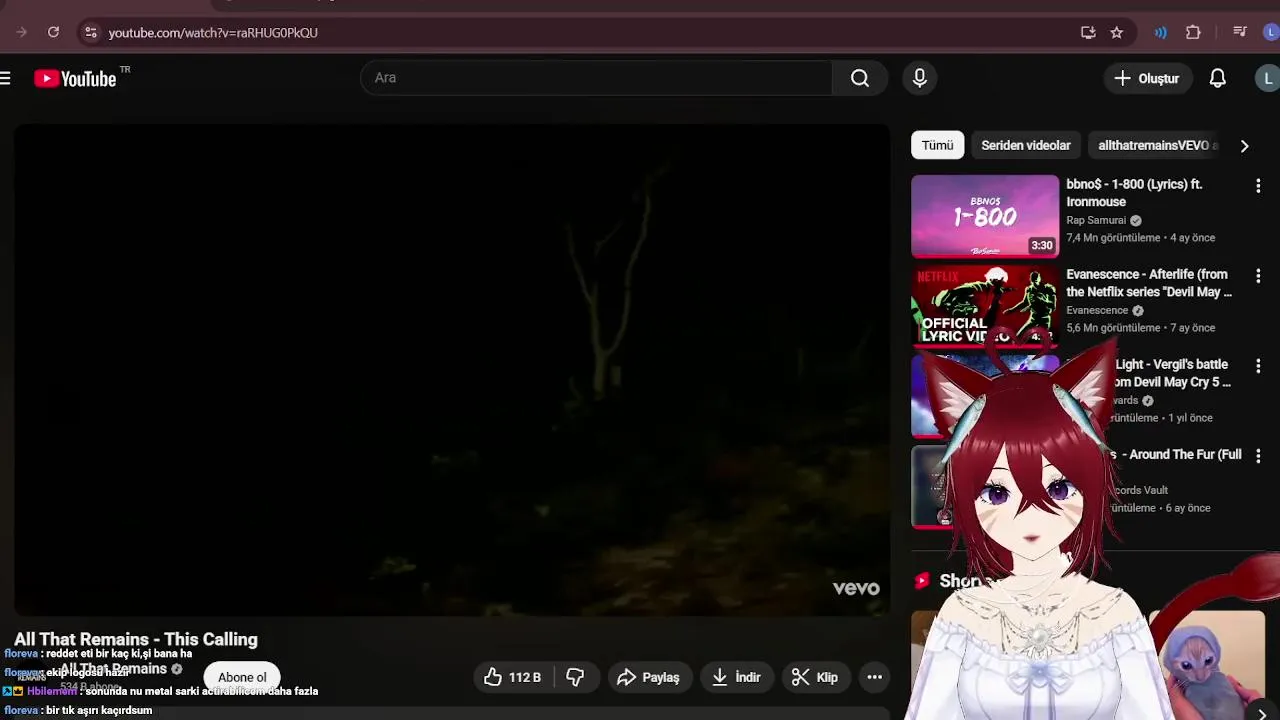Click the YouTube URL in address bar
1280x720 pixels.
(213, 33)
